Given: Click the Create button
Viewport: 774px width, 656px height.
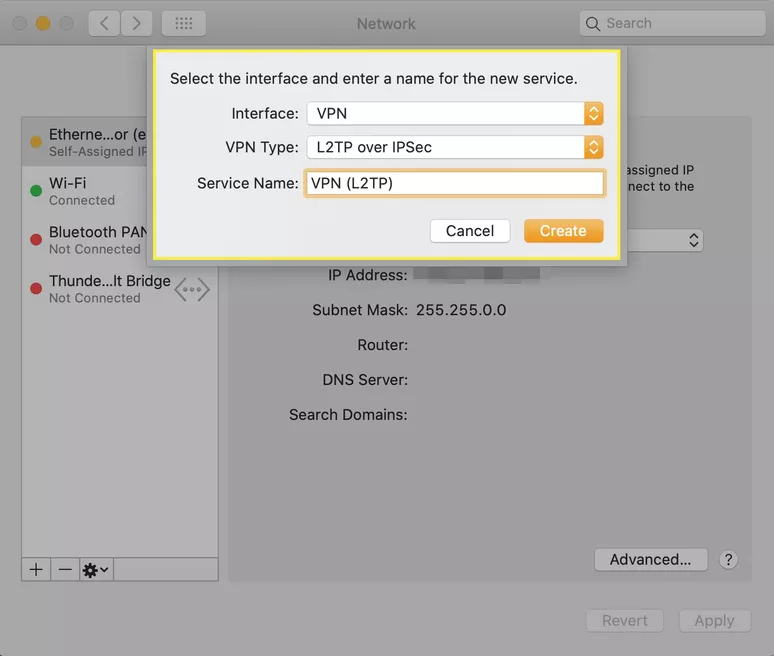Looking at the screenshot, I should point(563,231).
